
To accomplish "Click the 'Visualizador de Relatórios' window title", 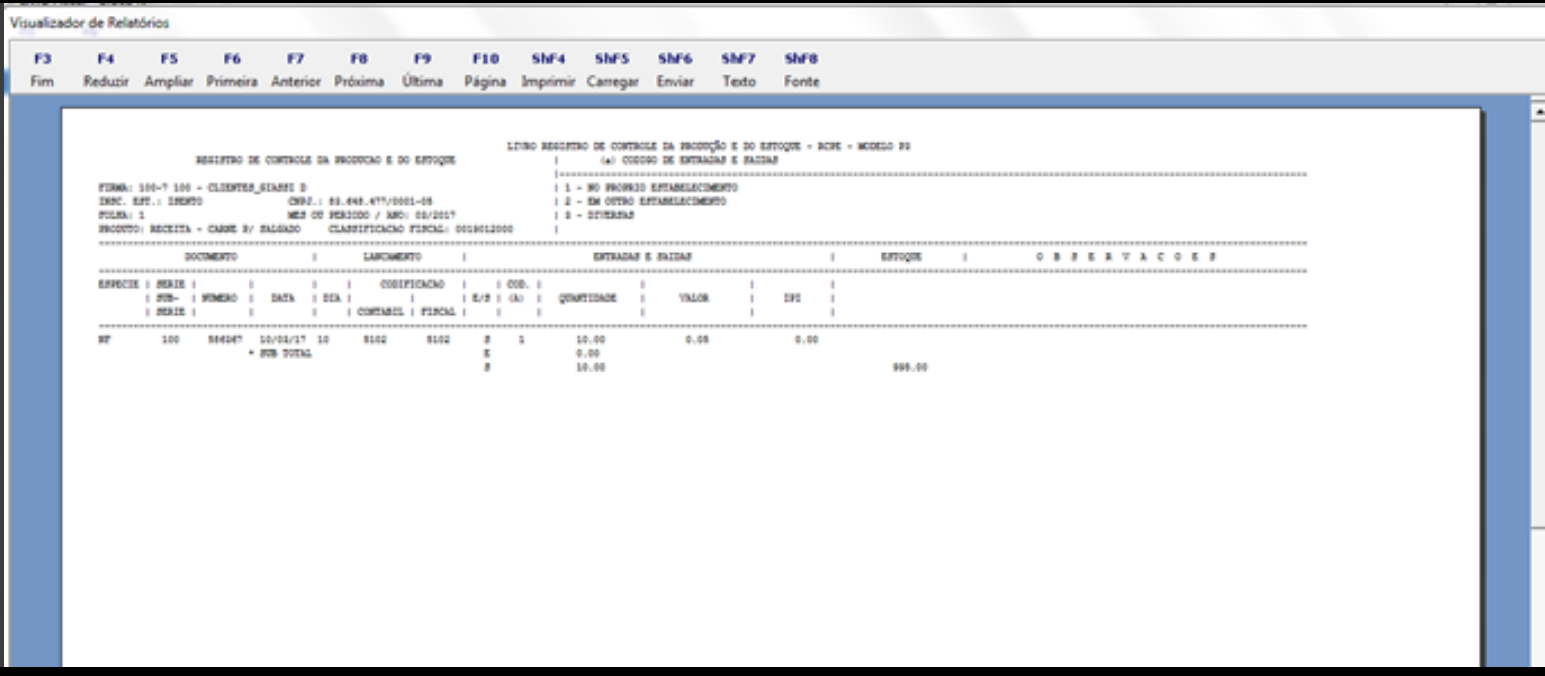I will 90,21.
